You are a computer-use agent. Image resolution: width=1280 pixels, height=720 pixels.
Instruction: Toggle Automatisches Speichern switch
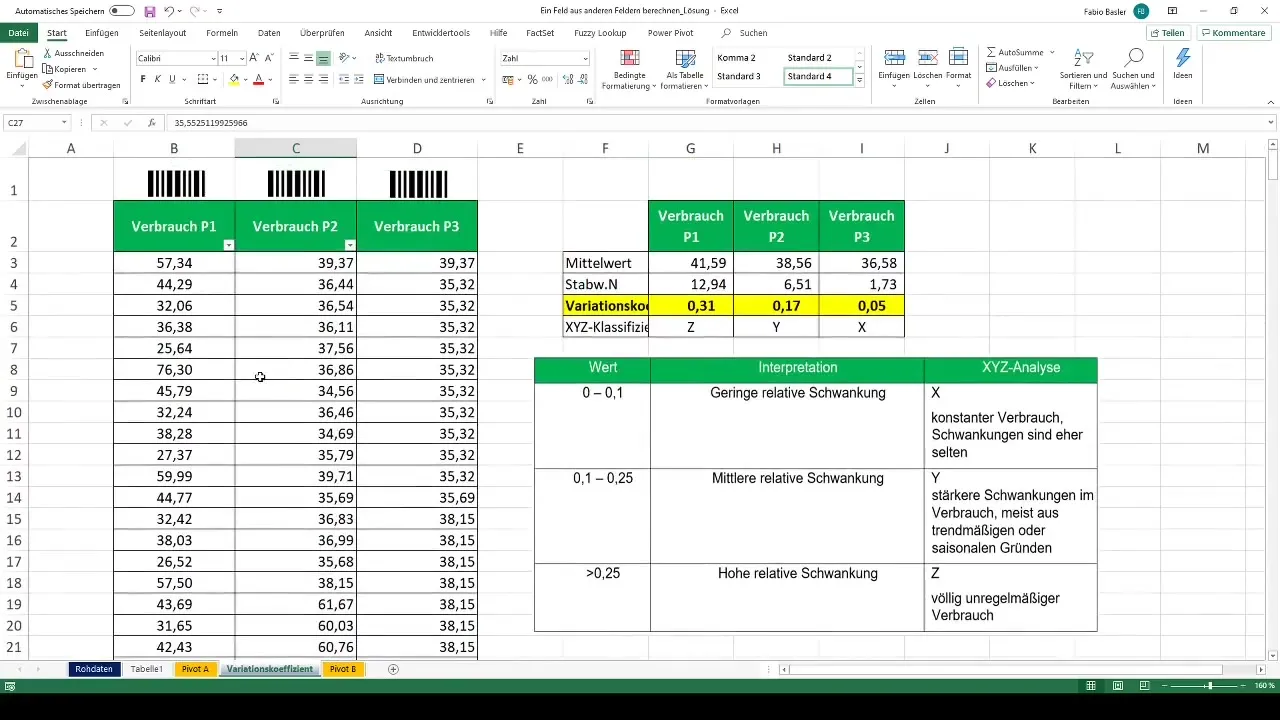click(123, 11)
